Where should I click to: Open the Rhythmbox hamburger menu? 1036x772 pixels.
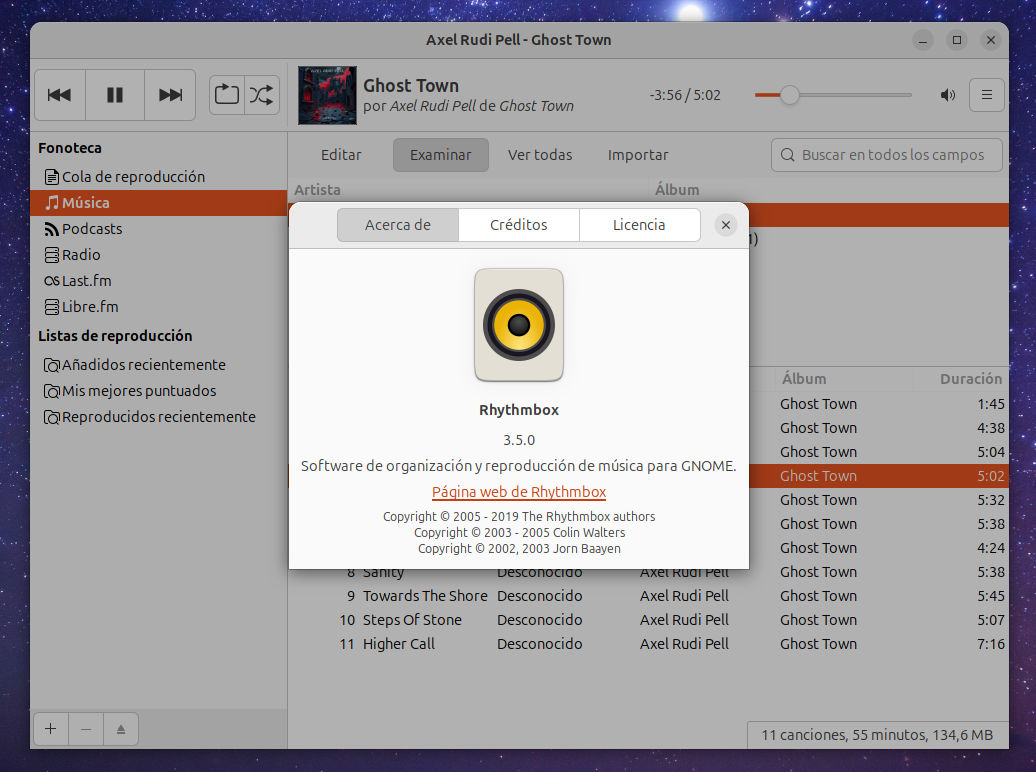986,95
